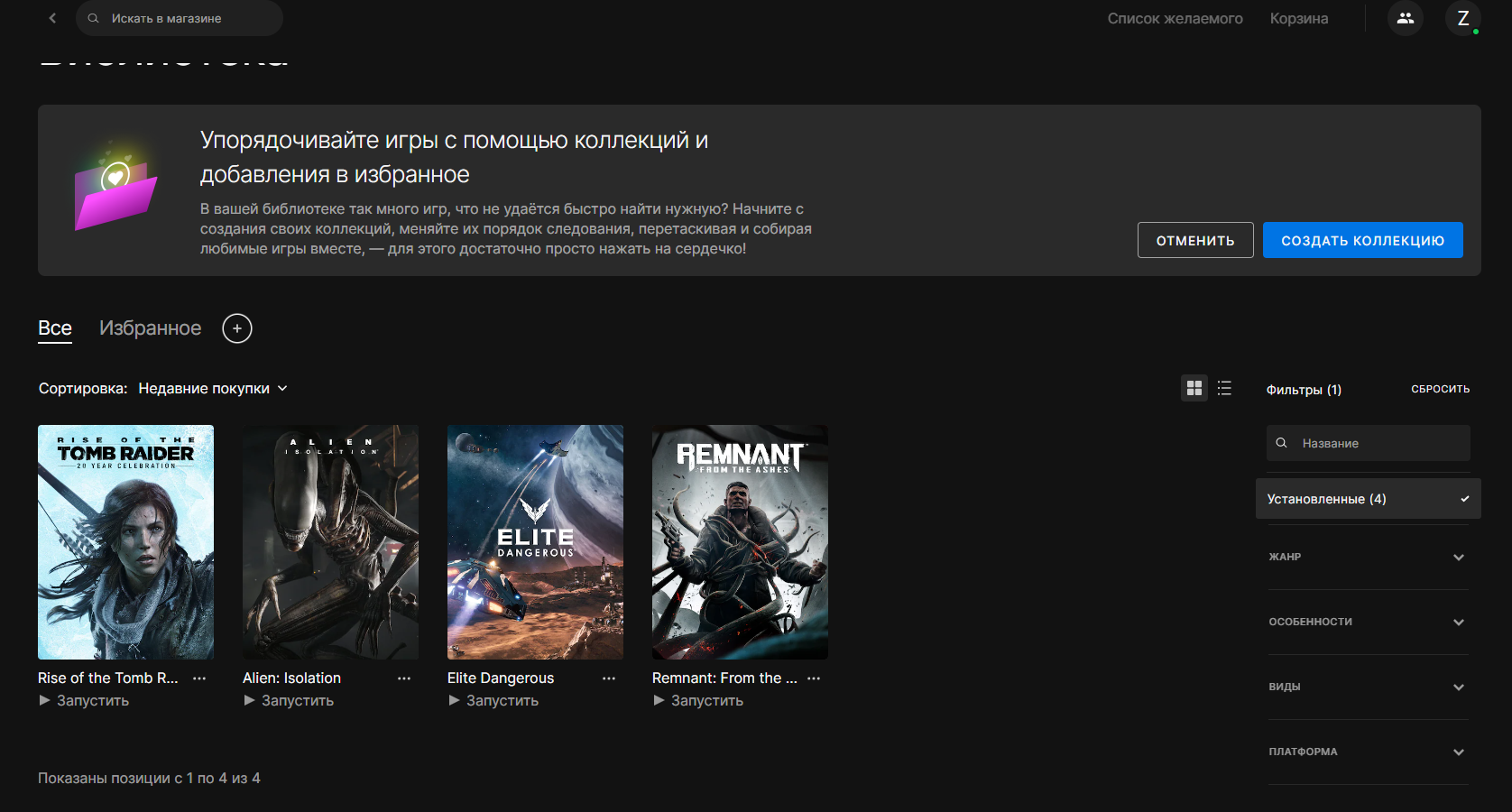Image resolution: width=1512 pixels, height=812 pixels.
Task: Click the Фильтры (1) heading
Action: tap(1304, 390)
